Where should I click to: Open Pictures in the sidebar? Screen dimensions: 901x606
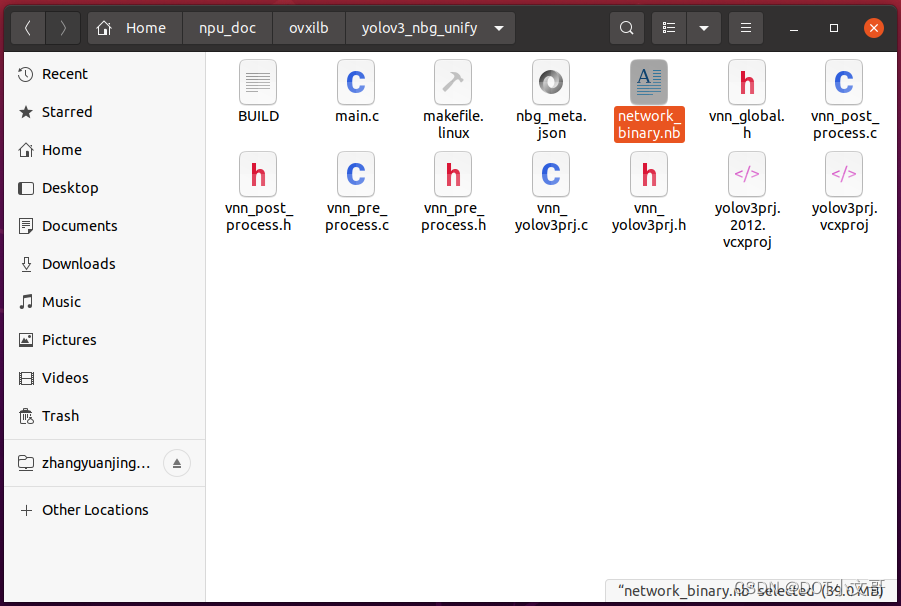tap(105, 339)
